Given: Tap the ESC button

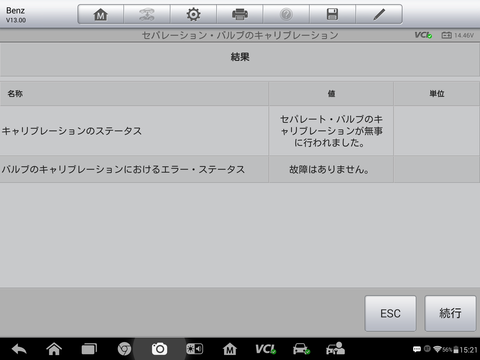Looking at the screenshot, I should click(x=390, y=313).
